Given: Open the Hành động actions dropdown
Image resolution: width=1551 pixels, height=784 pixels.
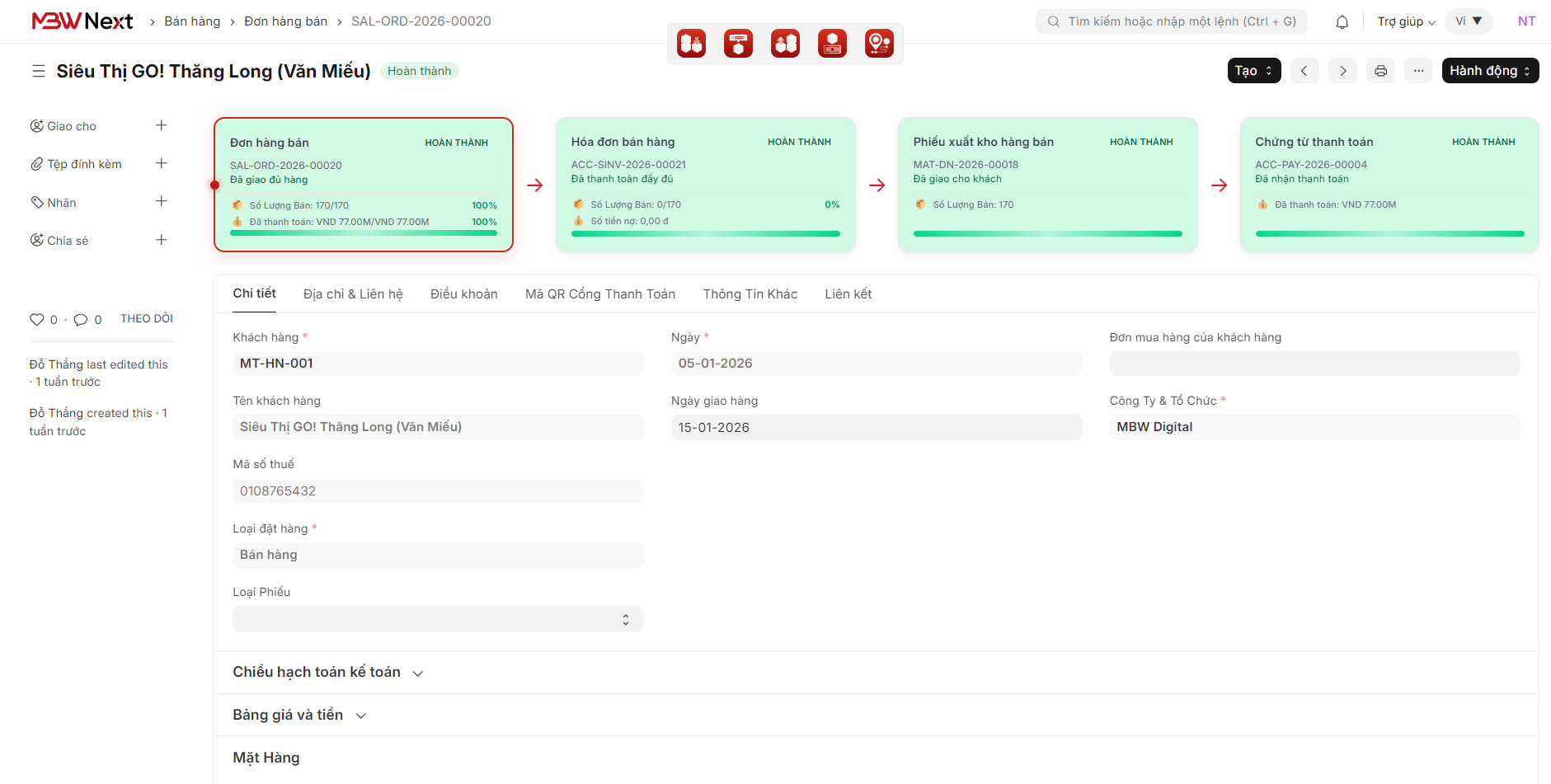Looking at the screenshot, I should point(1489,71).
